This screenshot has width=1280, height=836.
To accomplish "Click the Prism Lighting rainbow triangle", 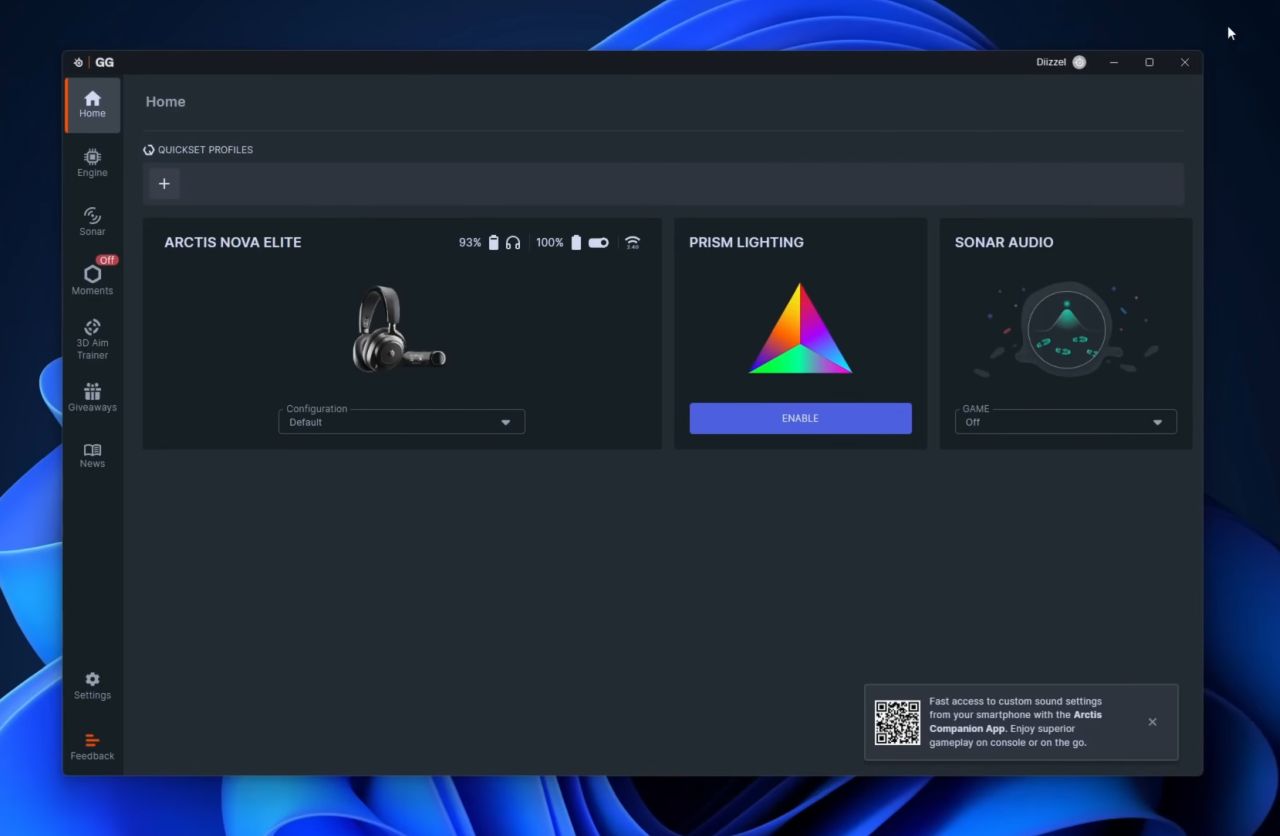I will [x=800, y=330].
